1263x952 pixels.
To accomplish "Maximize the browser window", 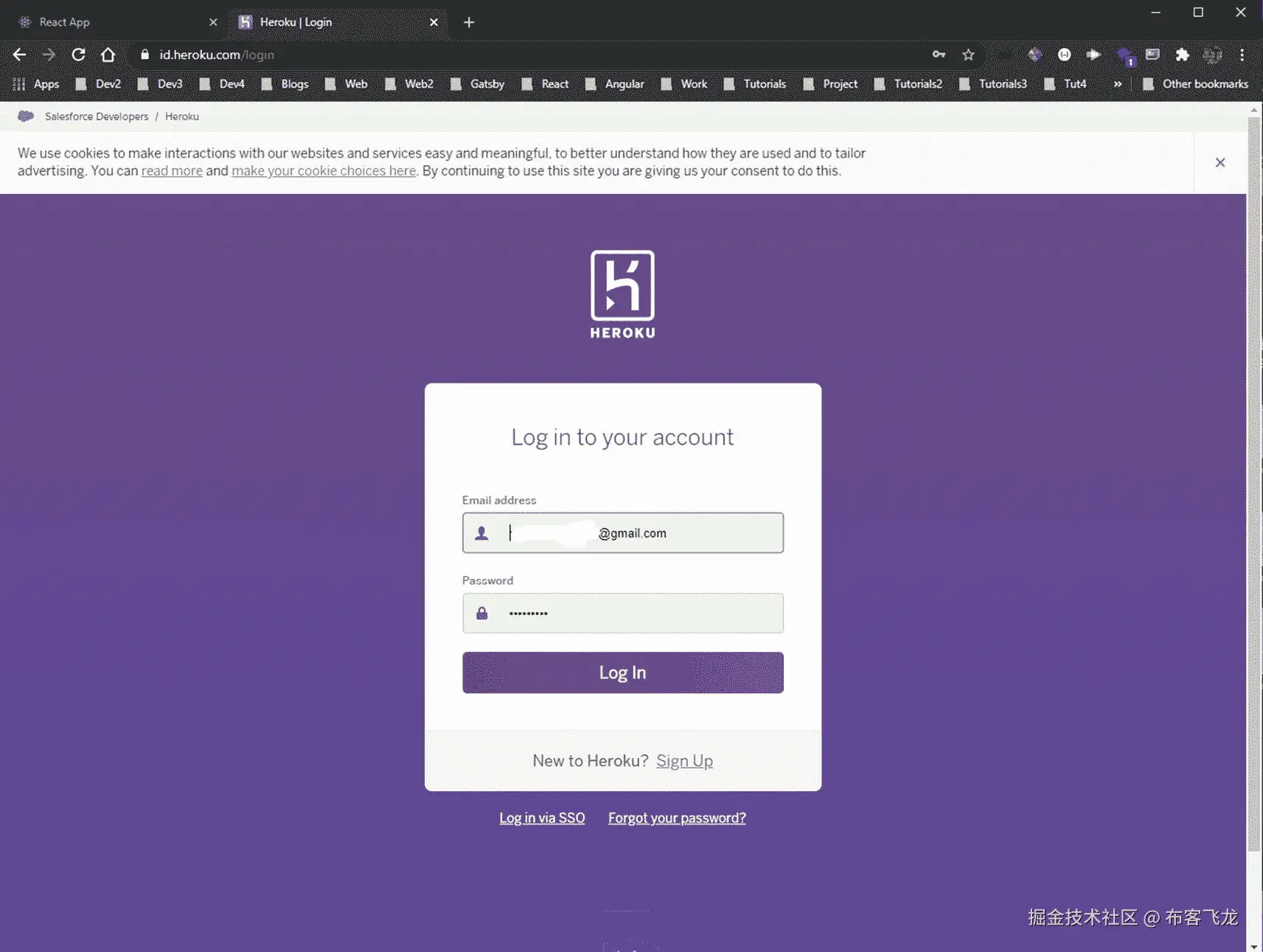I will pyautogui.click(x=1198, y=13).
